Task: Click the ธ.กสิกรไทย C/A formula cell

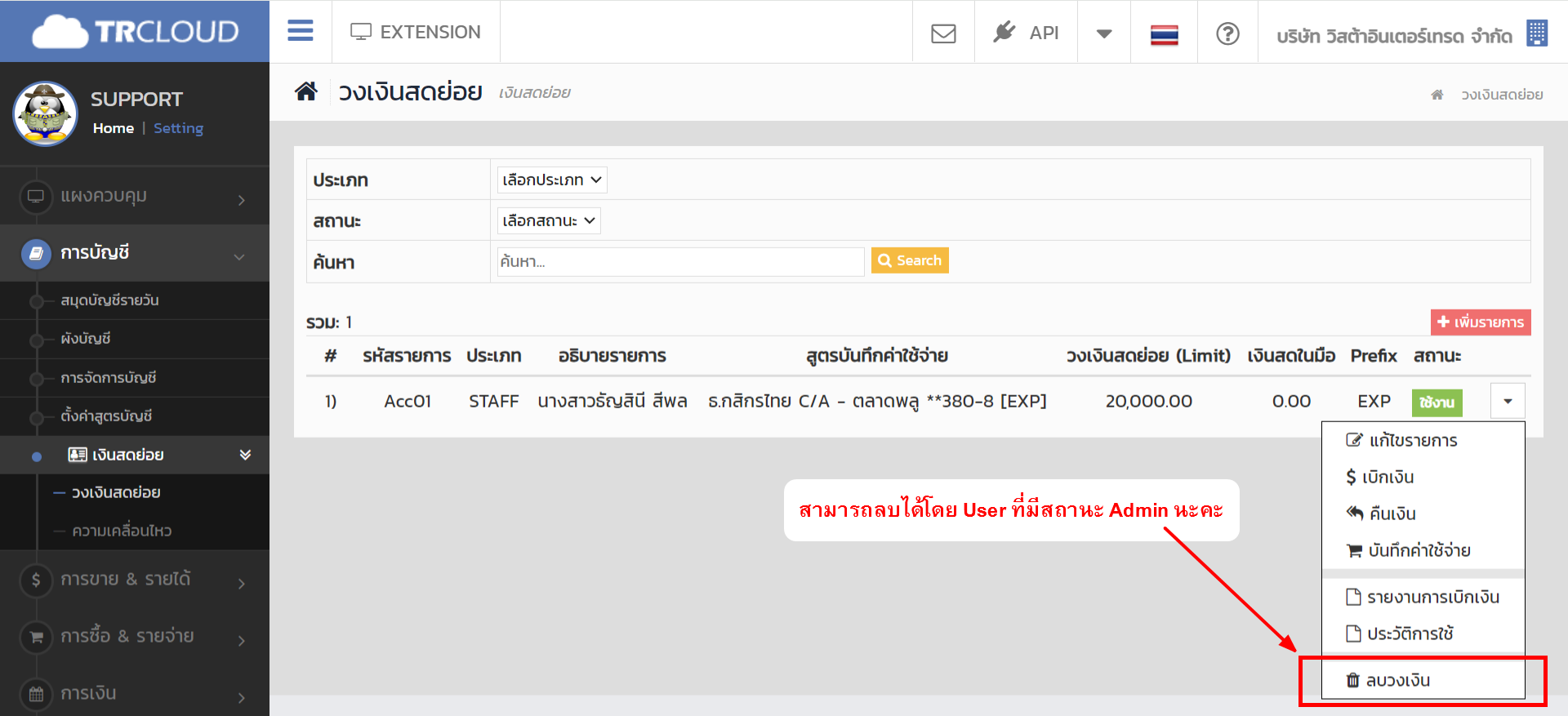Action: tap(877, 401)
